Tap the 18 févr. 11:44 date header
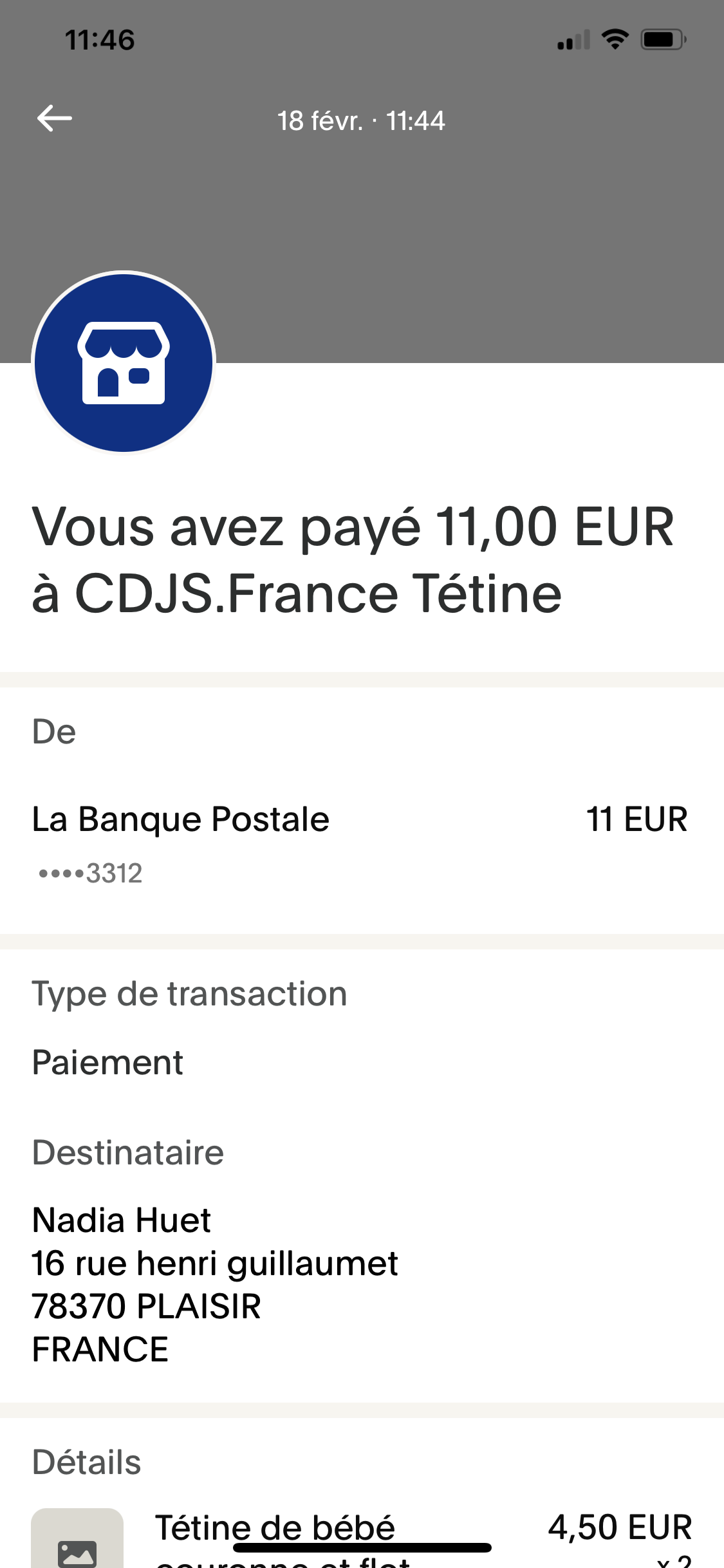The image size is (724, 1568). pyautogui.click(x=361, y=121)
